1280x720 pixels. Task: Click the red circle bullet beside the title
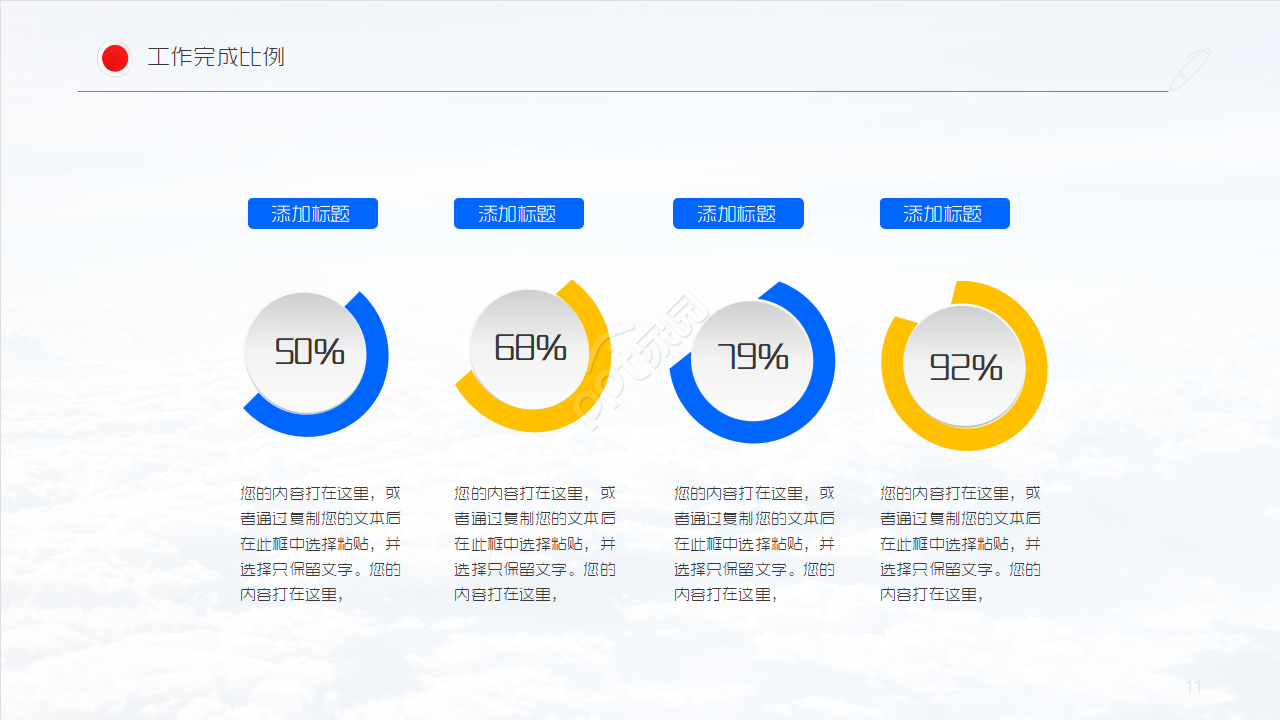pos(115,59)
